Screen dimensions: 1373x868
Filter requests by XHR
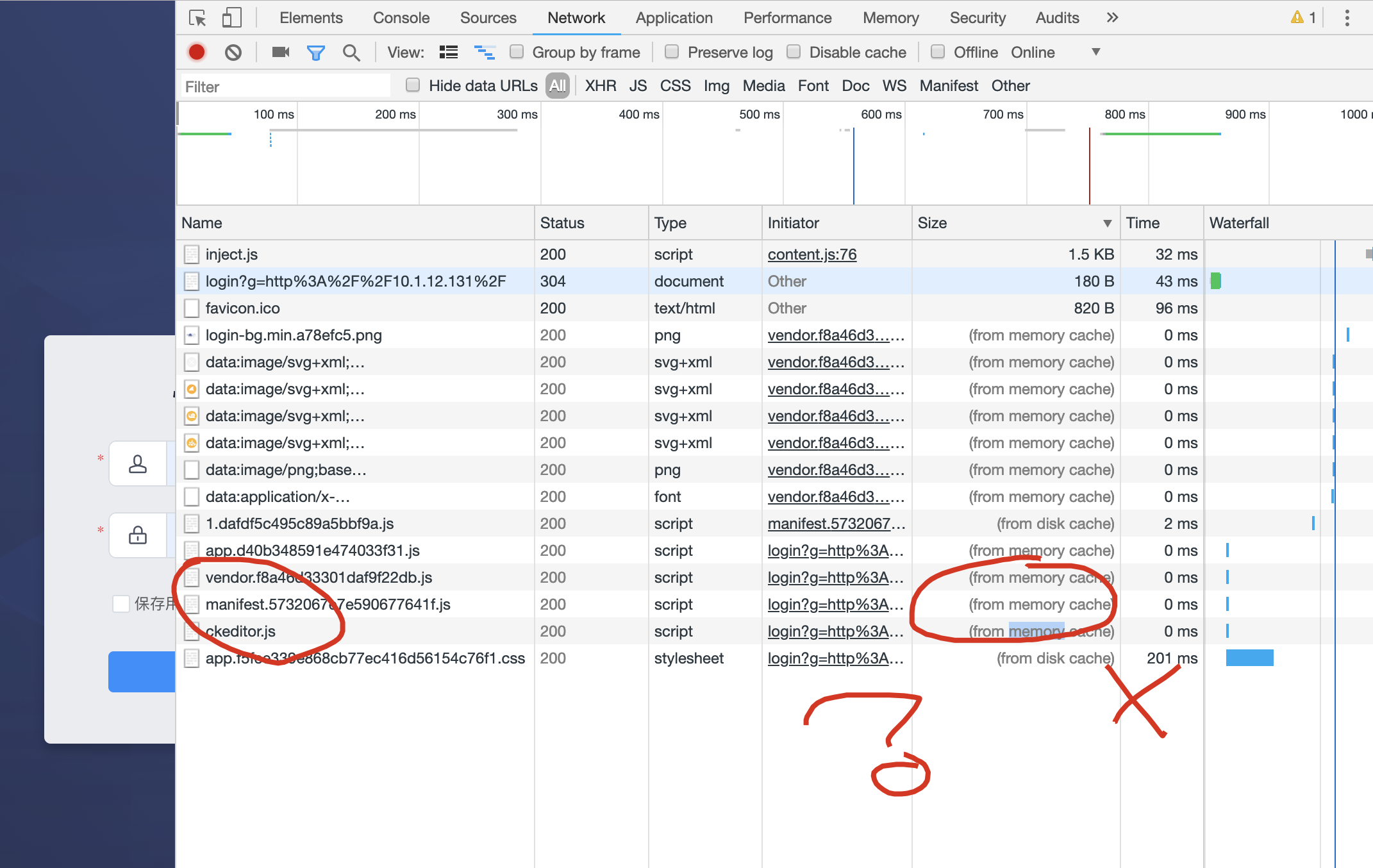pyautogui.click(x=601, y=86)
